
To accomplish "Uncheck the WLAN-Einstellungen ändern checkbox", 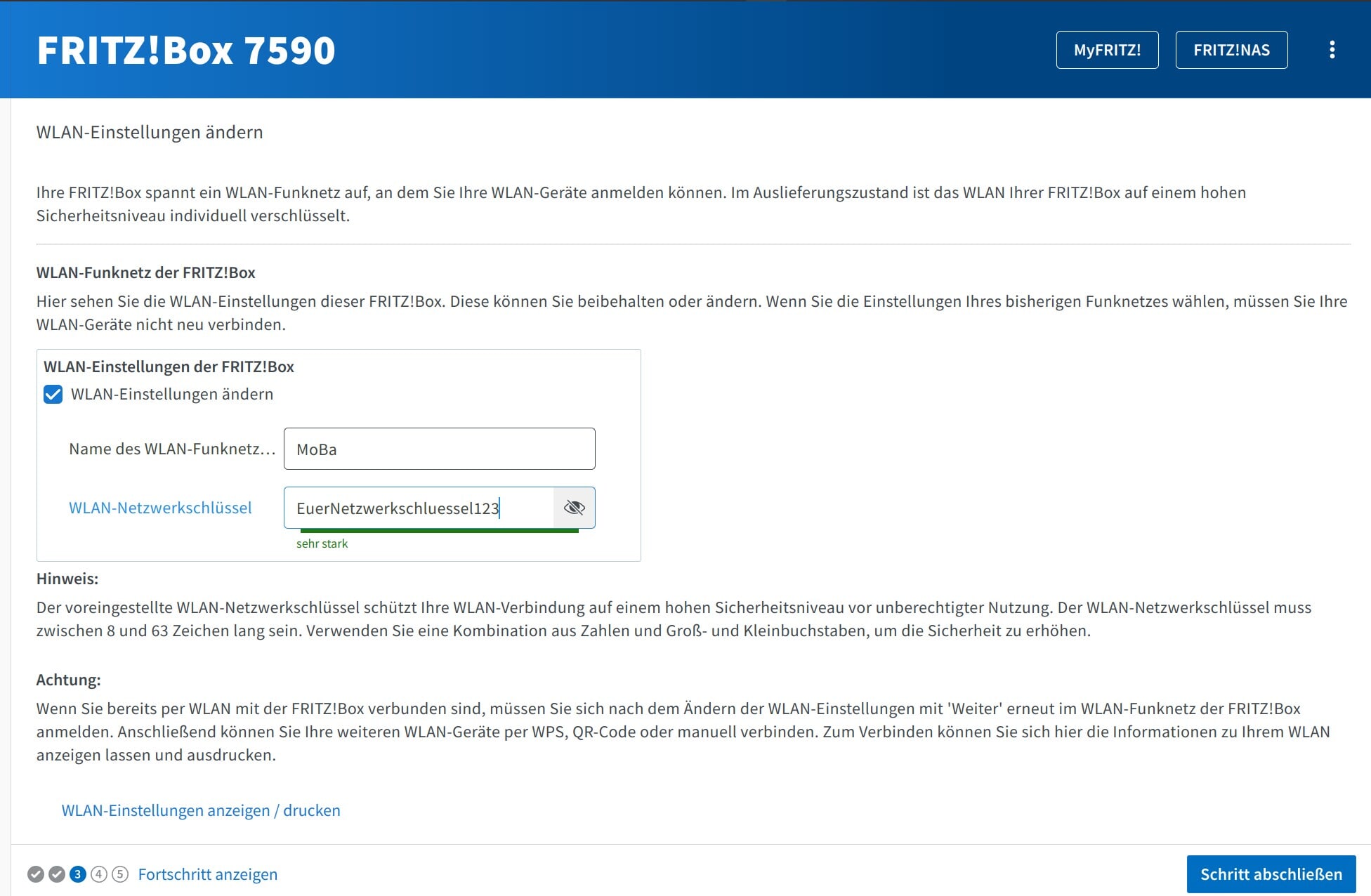I will pyautogui.click(x=53, y=394).
